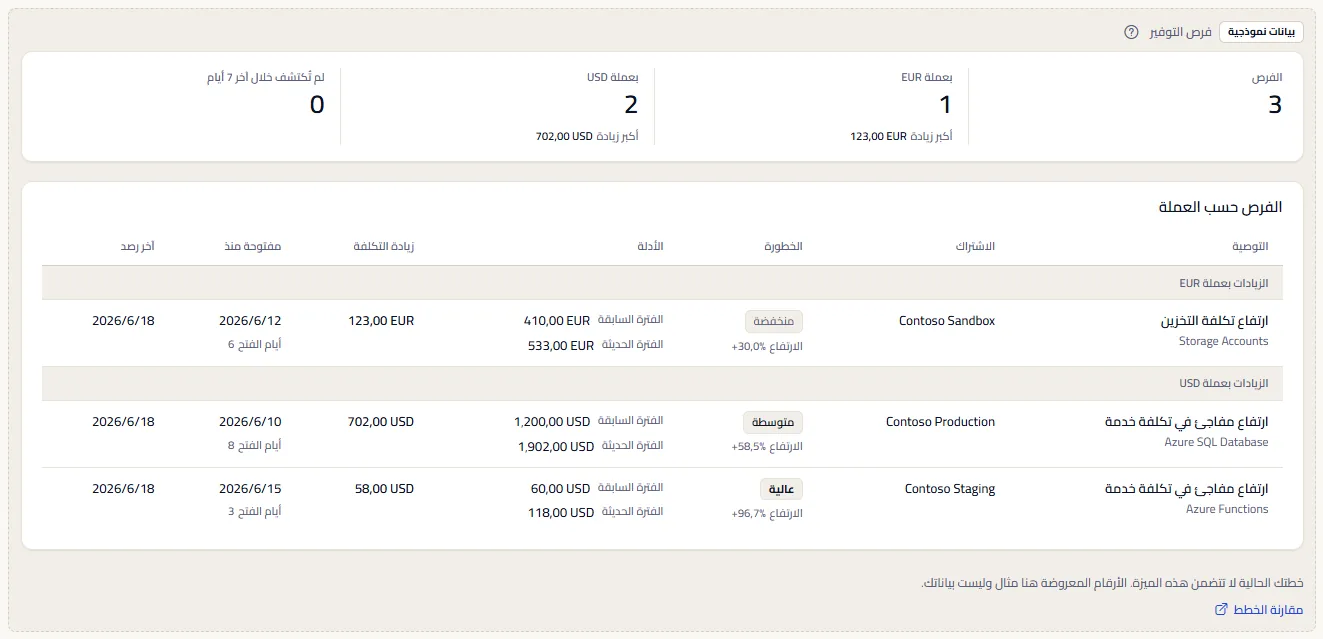Screen dimensions: 1323x639
Task: Open the ارتفاع تكلفة التخزين recommendation
Action: tap(1215, 321)
